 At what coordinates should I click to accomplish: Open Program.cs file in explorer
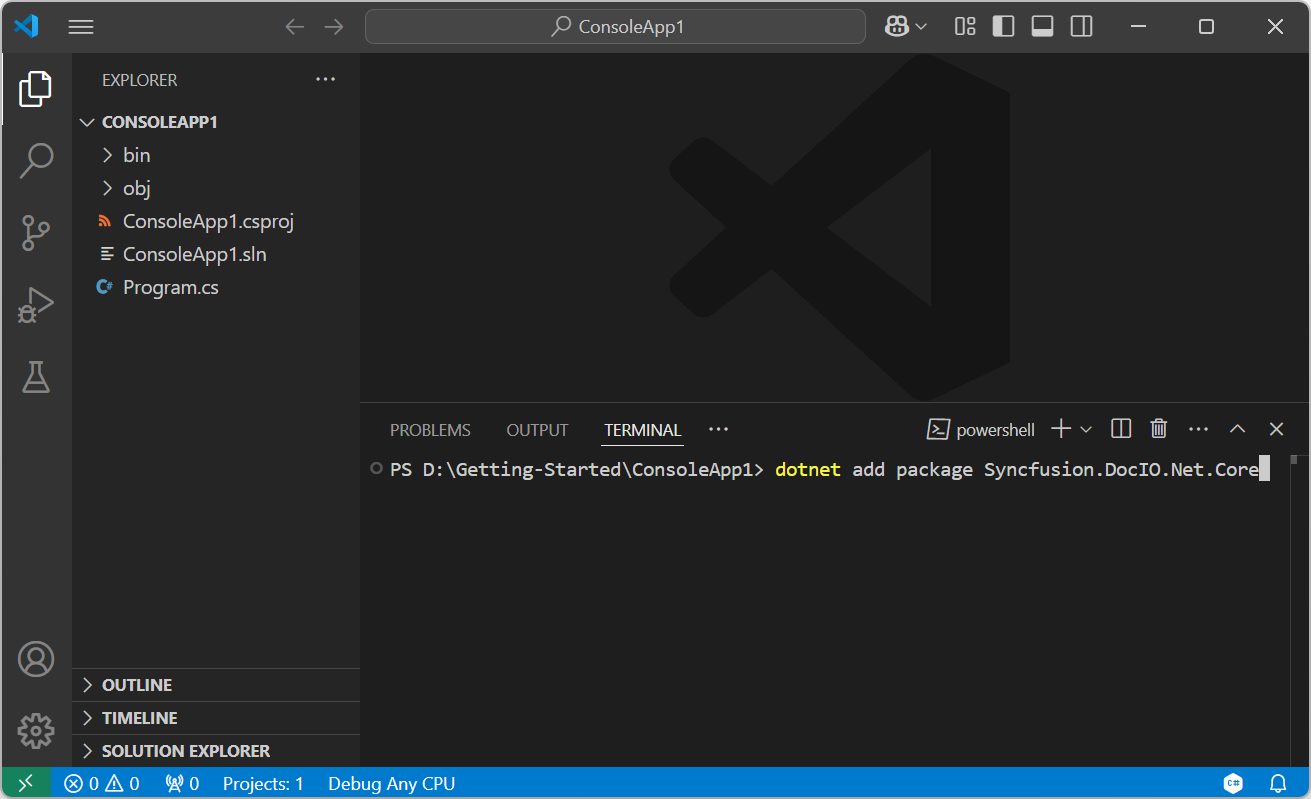170,287
